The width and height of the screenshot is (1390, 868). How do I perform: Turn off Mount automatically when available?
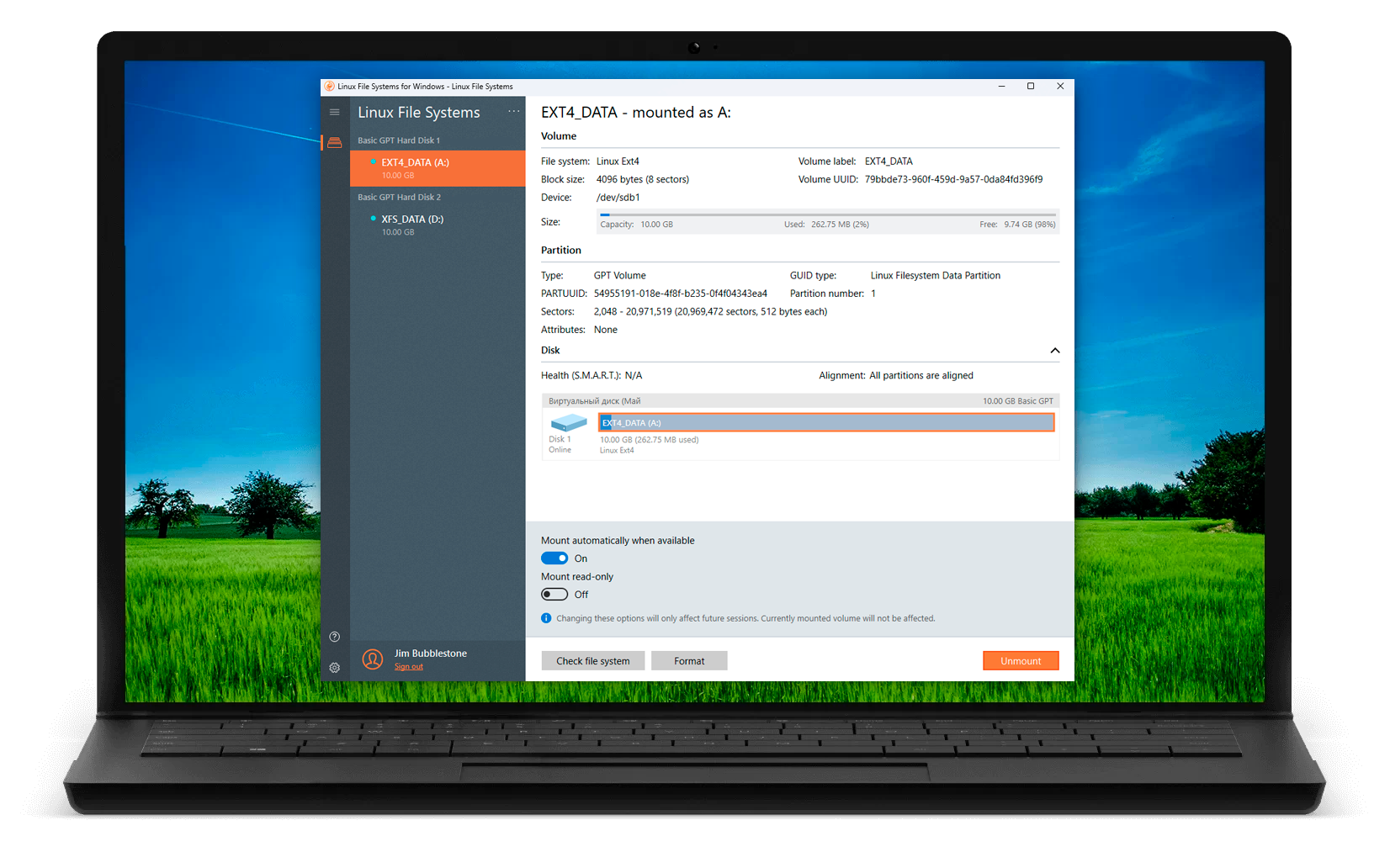[x=554, y=558]
